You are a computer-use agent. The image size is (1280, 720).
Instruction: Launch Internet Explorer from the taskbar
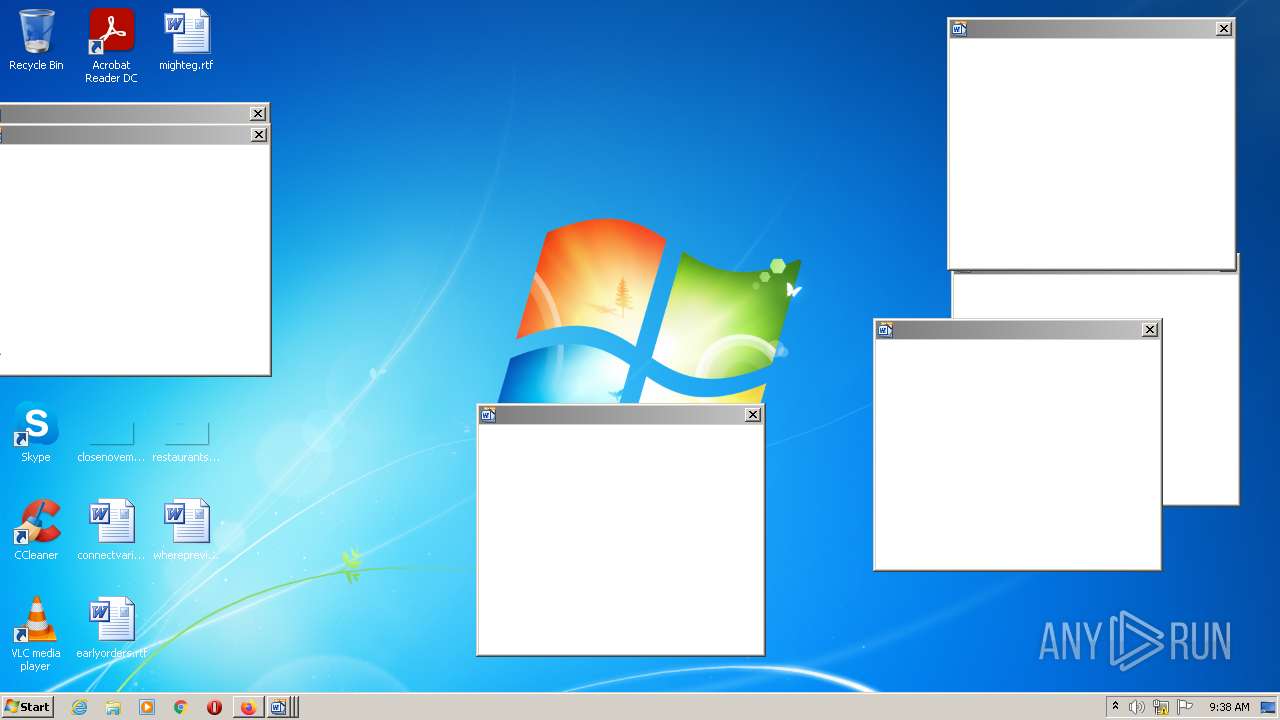coord(79,707)
